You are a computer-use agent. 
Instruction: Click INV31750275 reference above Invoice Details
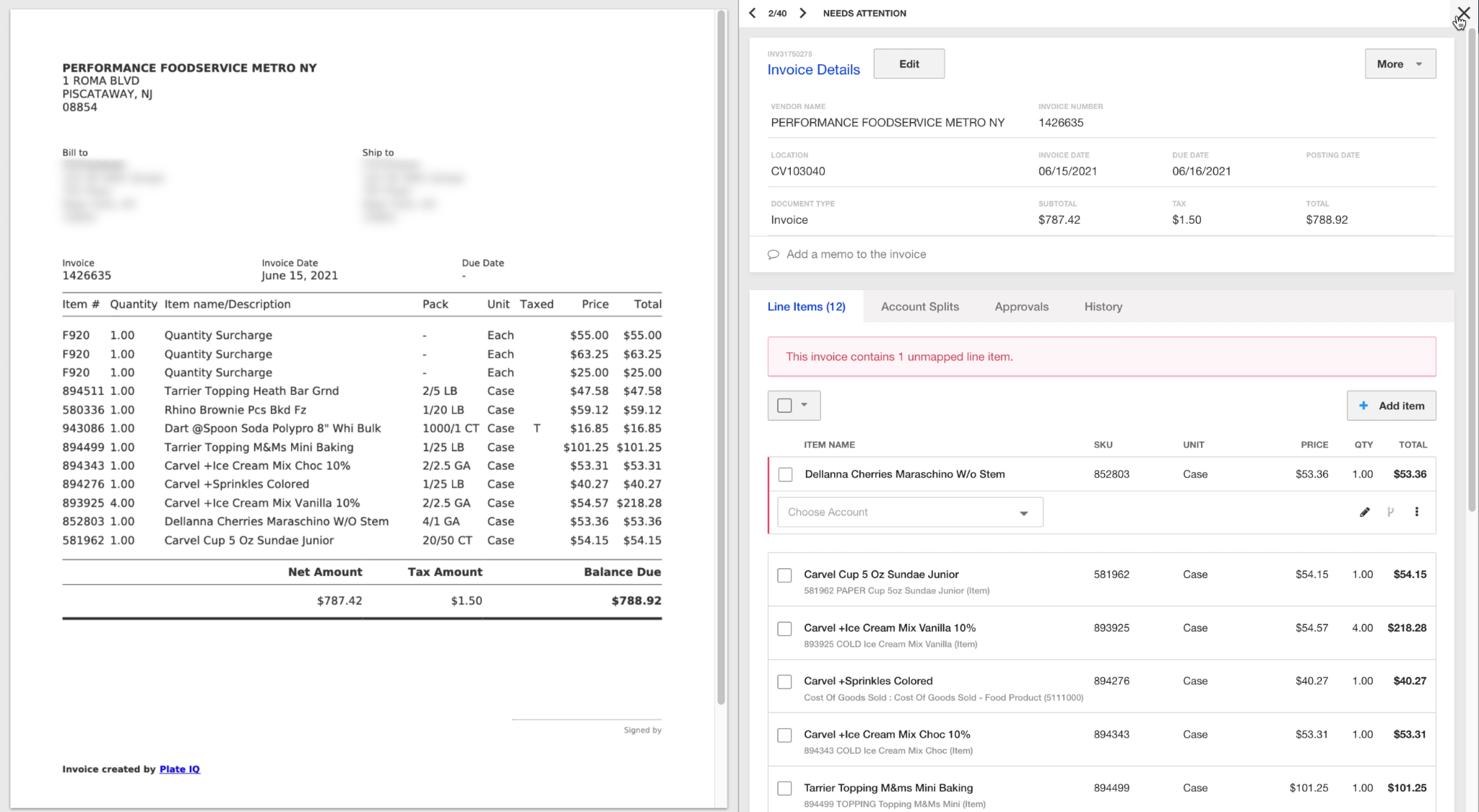coord(789,54)
